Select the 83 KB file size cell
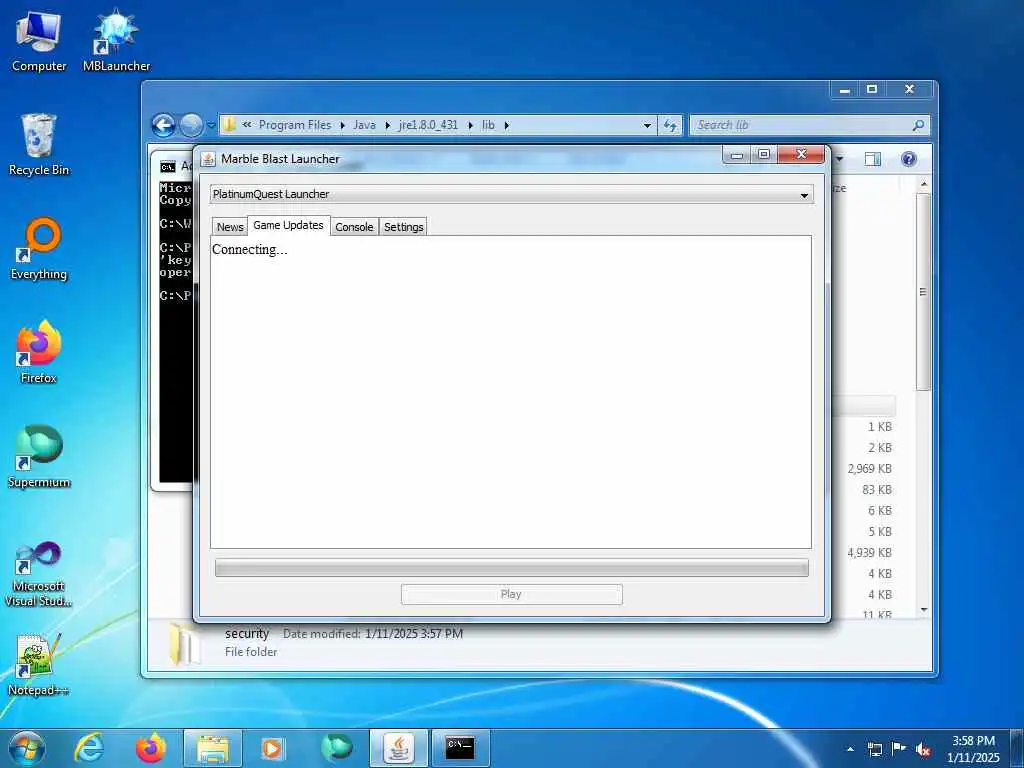The height and width of the screenshot is (768, 1024). (876, 490)
